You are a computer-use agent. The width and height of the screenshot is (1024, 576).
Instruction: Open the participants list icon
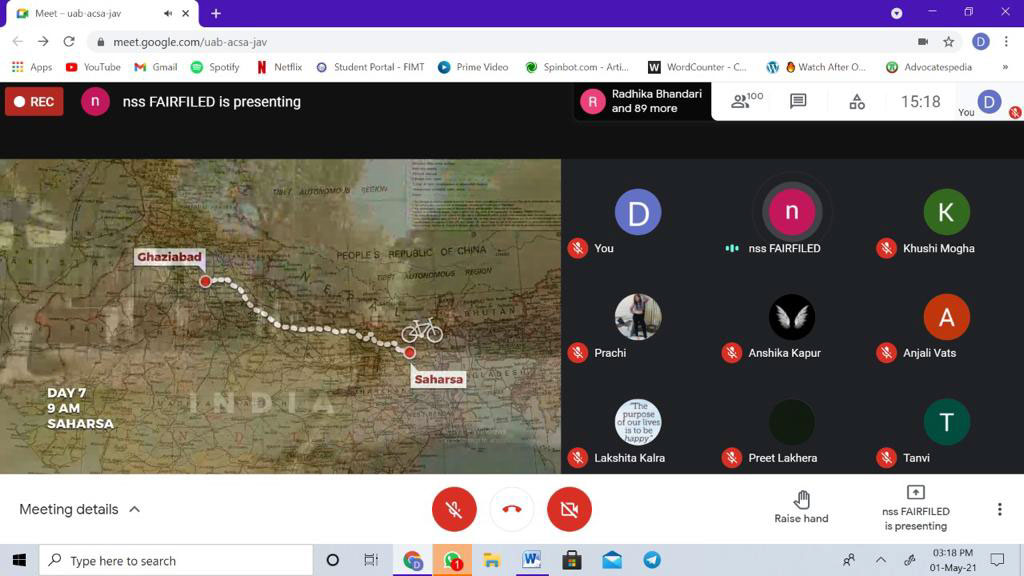tap(745, 101)
